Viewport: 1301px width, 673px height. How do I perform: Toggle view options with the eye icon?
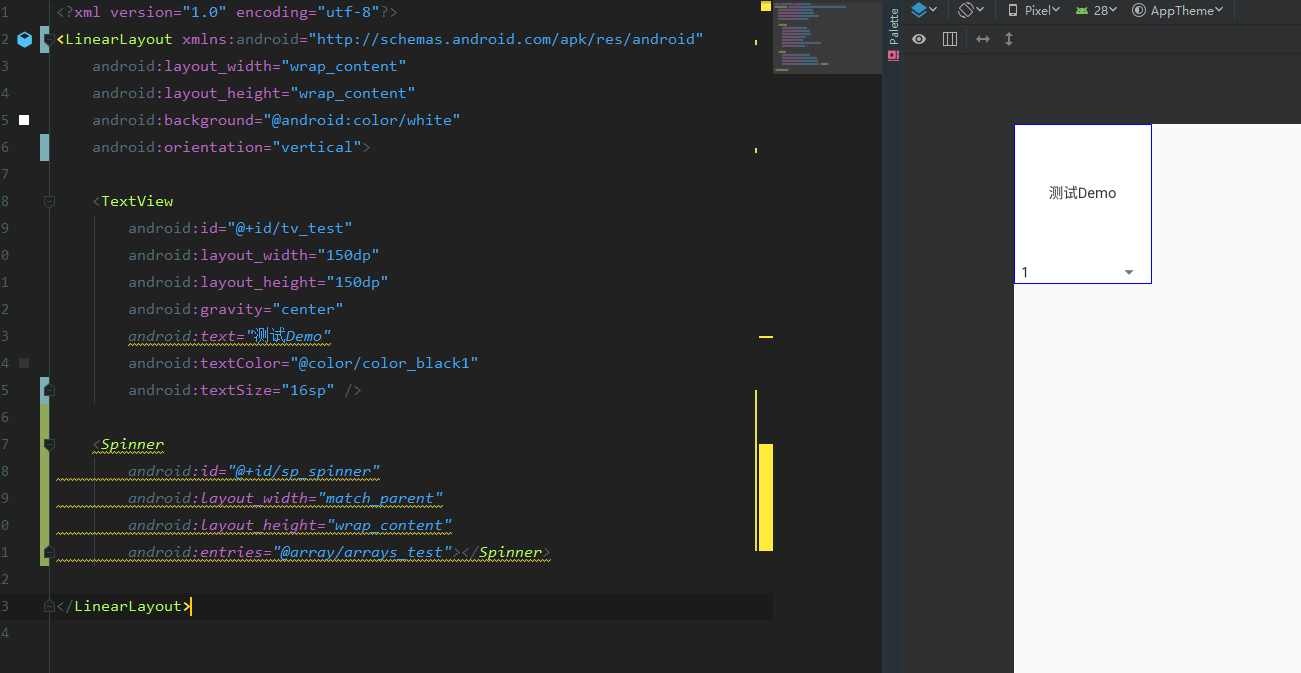tap(919, 38)
